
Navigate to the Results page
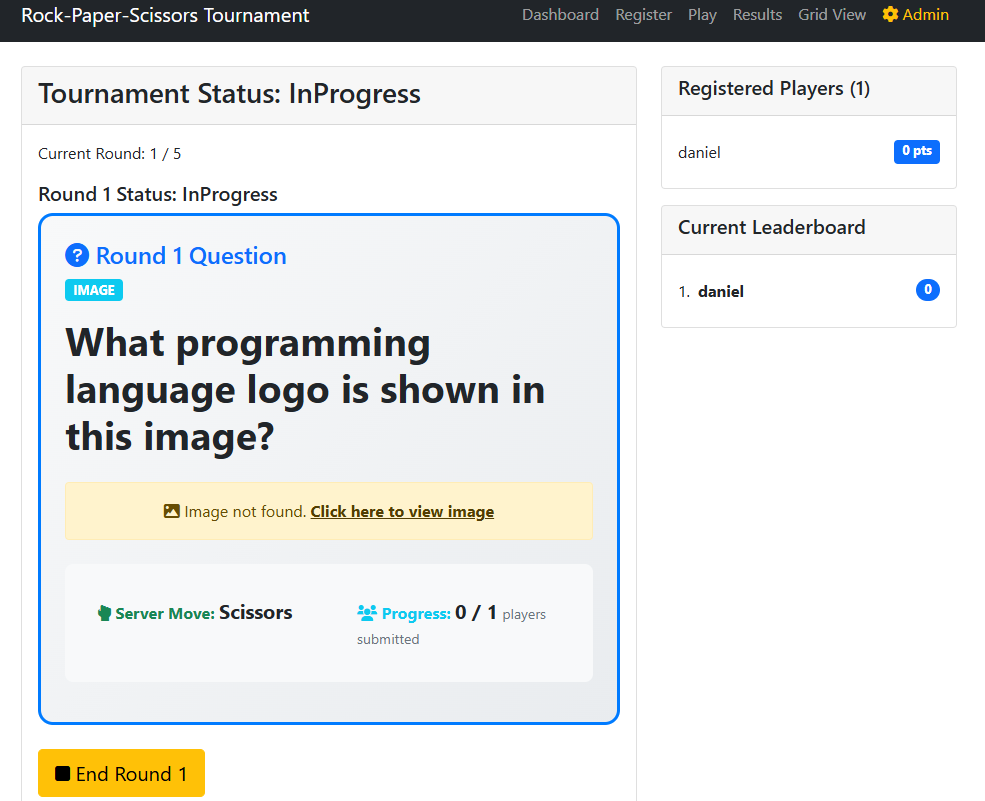tap(757, 15)
